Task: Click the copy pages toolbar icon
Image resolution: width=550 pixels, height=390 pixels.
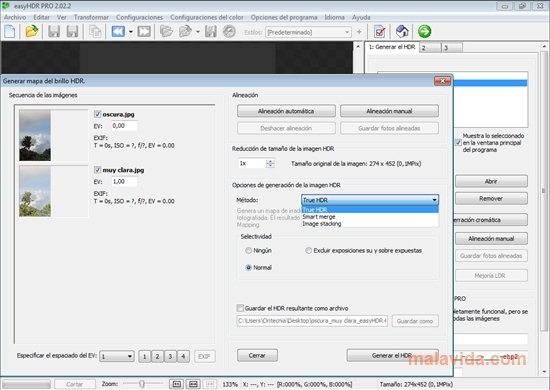Action: 95,32
